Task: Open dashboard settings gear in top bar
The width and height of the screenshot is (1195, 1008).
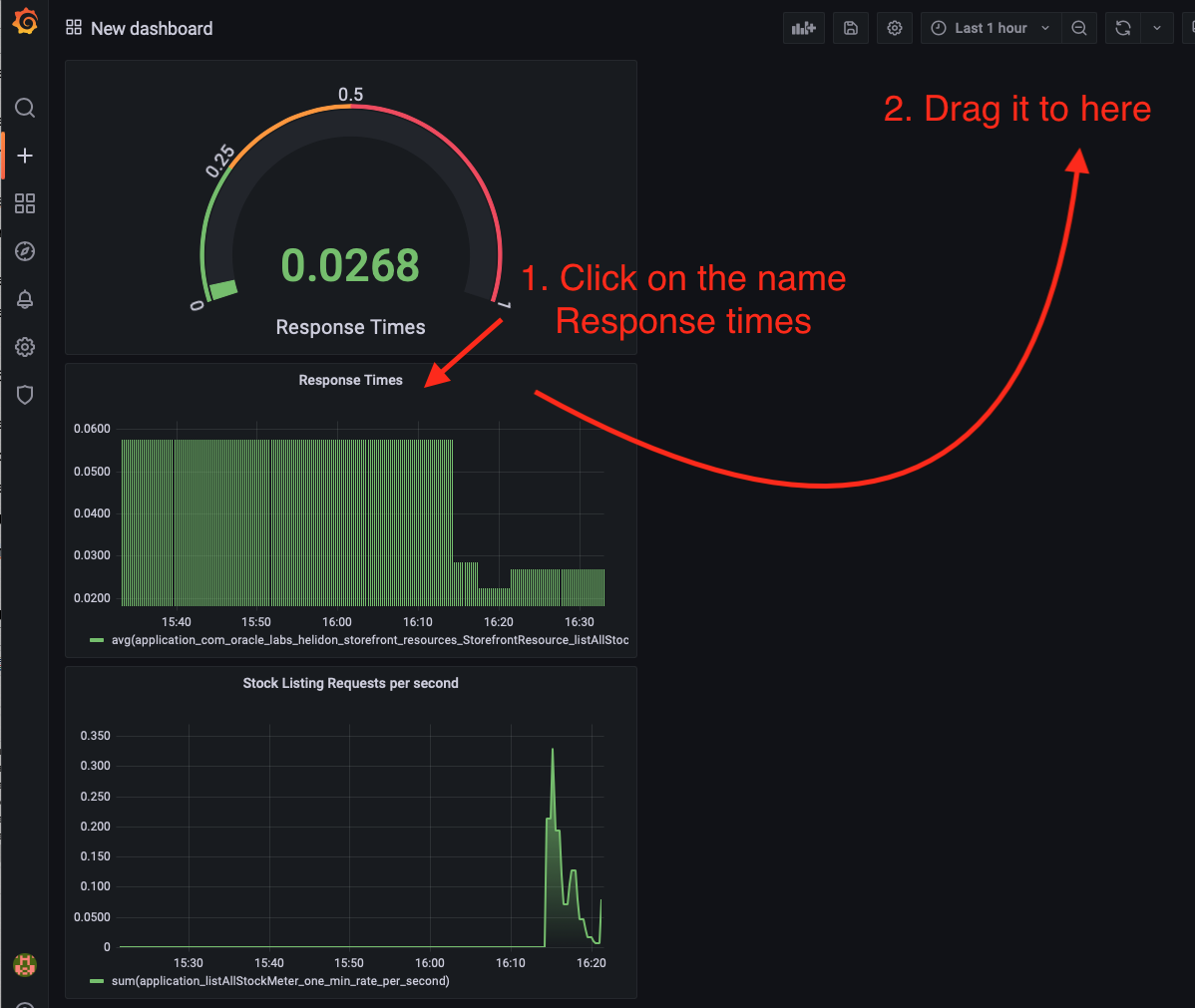Action: pos(895,28)
